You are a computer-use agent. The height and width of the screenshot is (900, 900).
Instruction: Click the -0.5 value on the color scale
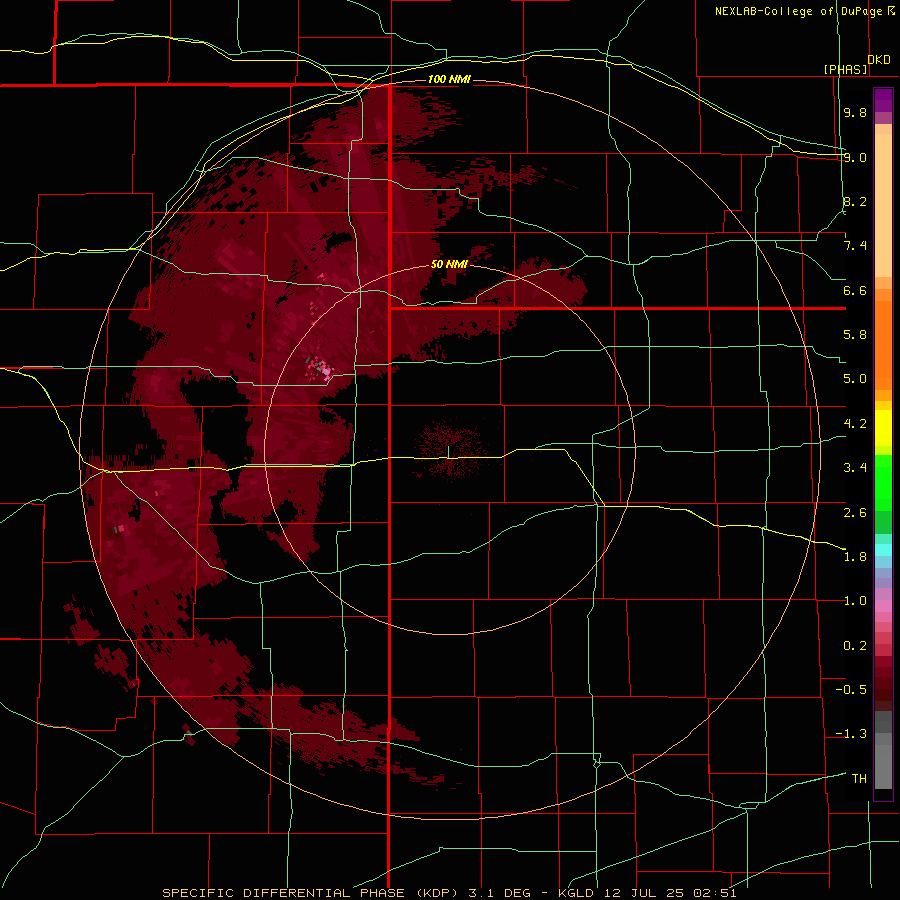pyautogui.click(x=851, y=690)
